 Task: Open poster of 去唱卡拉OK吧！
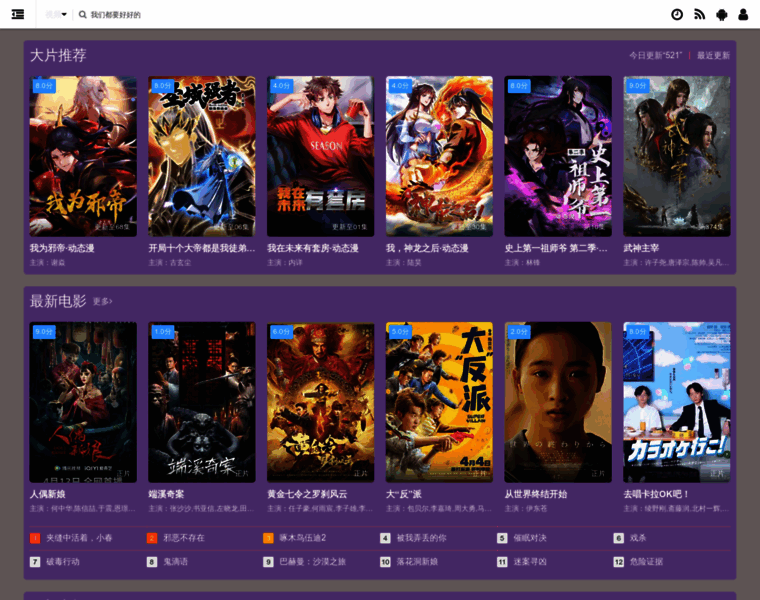pyautogui.click(x=677, y=402)
